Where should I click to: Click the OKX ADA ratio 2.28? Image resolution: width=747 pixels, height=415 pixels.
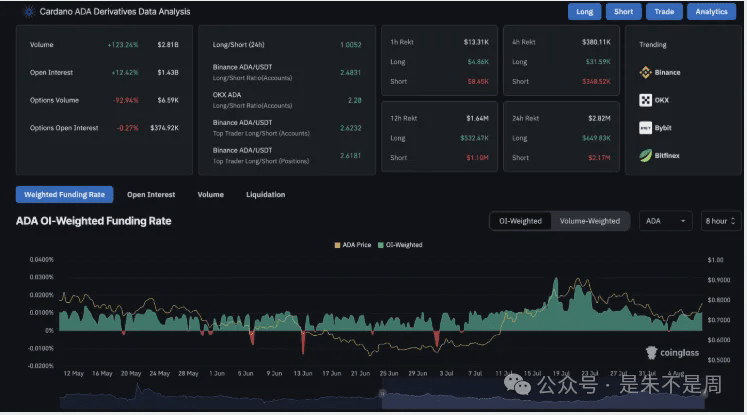tap(354, 100)
